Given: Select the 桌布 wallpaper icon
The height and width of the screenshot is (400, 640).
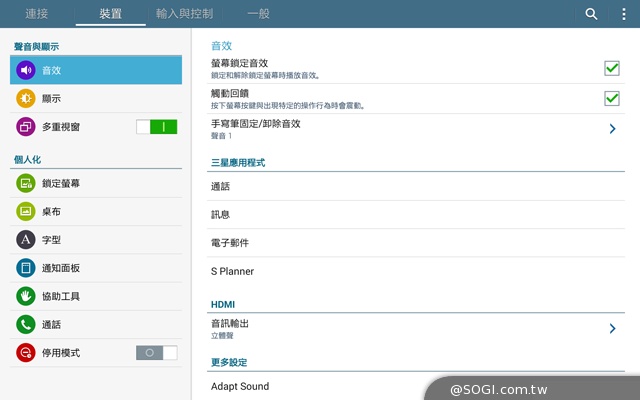Looking at the screenshot, I should 26,211.
